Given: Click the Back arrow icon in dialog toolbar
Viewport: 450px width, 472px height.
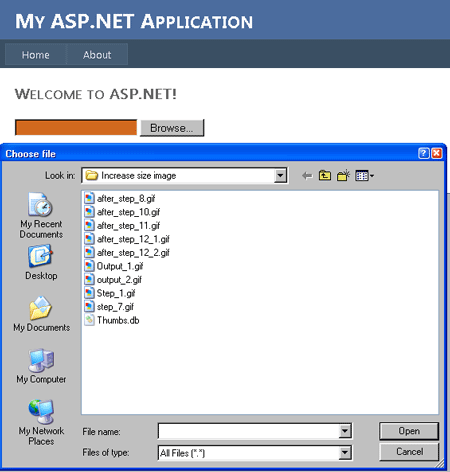Looking at the screenshot, I should coord(307,176).
